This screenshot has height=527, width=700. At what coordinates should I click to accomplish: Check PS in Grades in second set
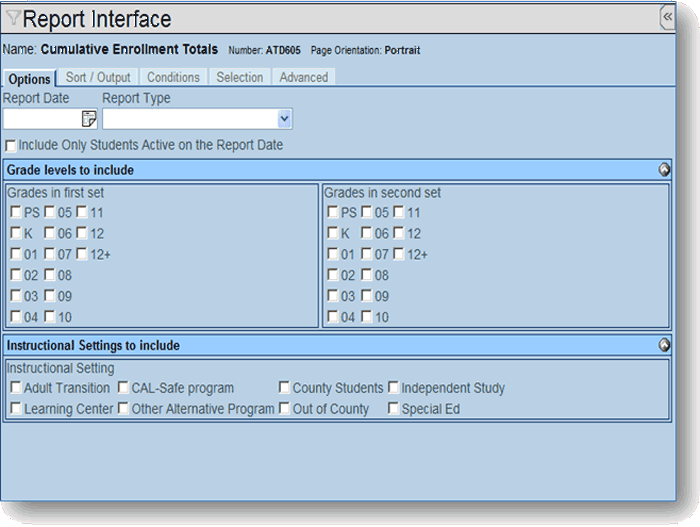(333, 212)
